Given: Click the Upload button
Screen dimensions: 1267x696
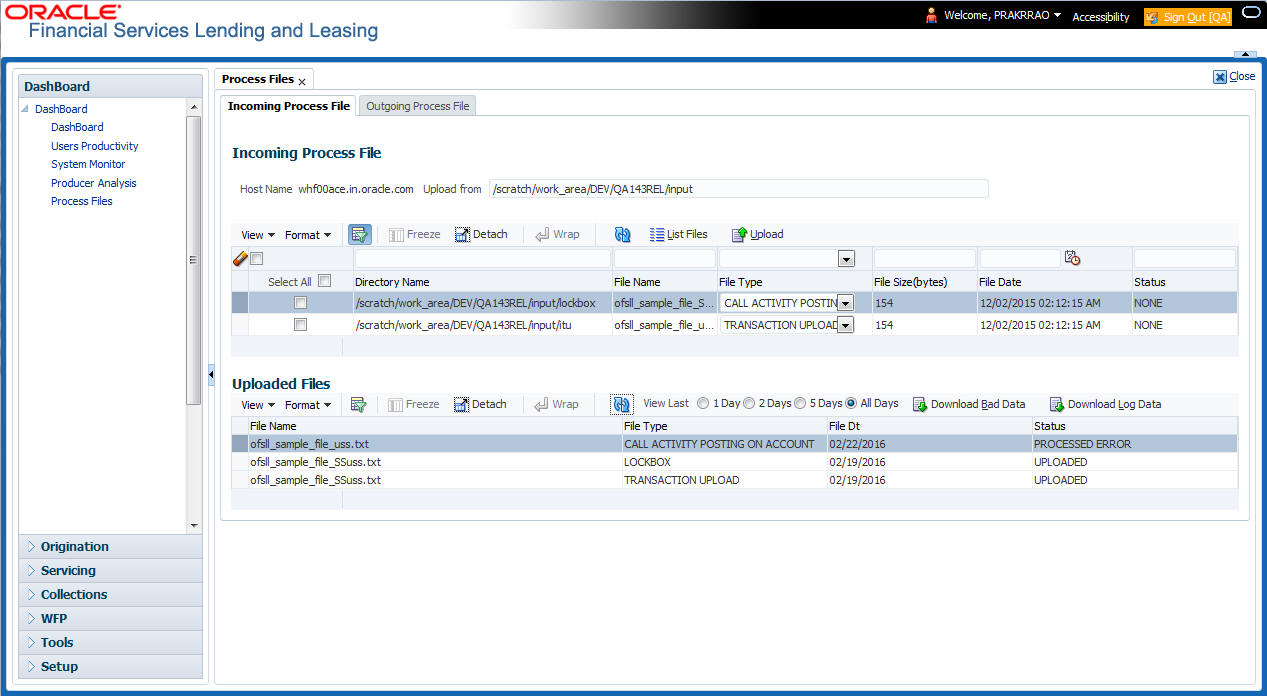Looking at the screenshot, I should click(757, 234).
